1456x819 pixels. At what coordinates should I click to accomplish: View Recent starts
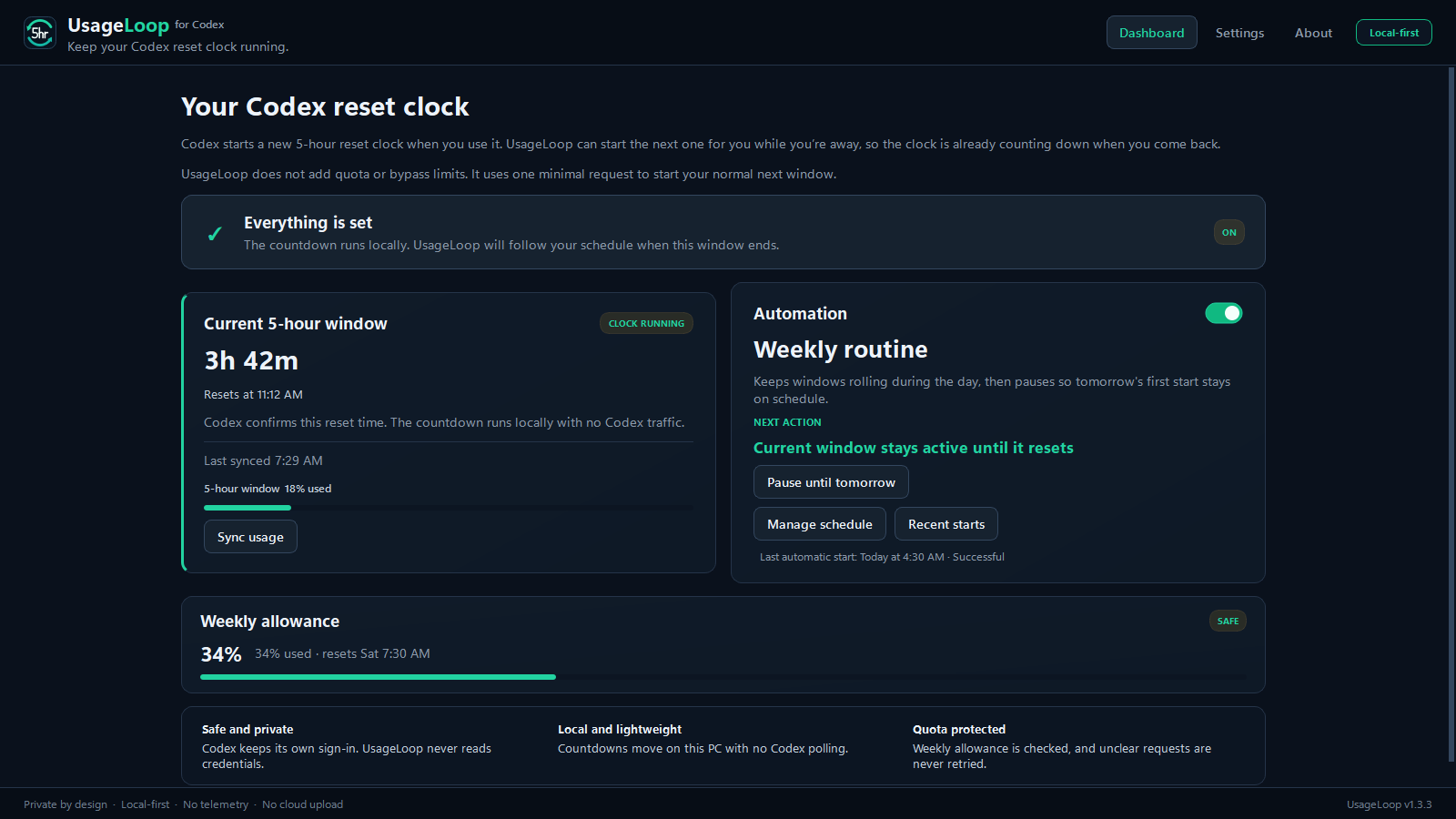pos(946,524)
